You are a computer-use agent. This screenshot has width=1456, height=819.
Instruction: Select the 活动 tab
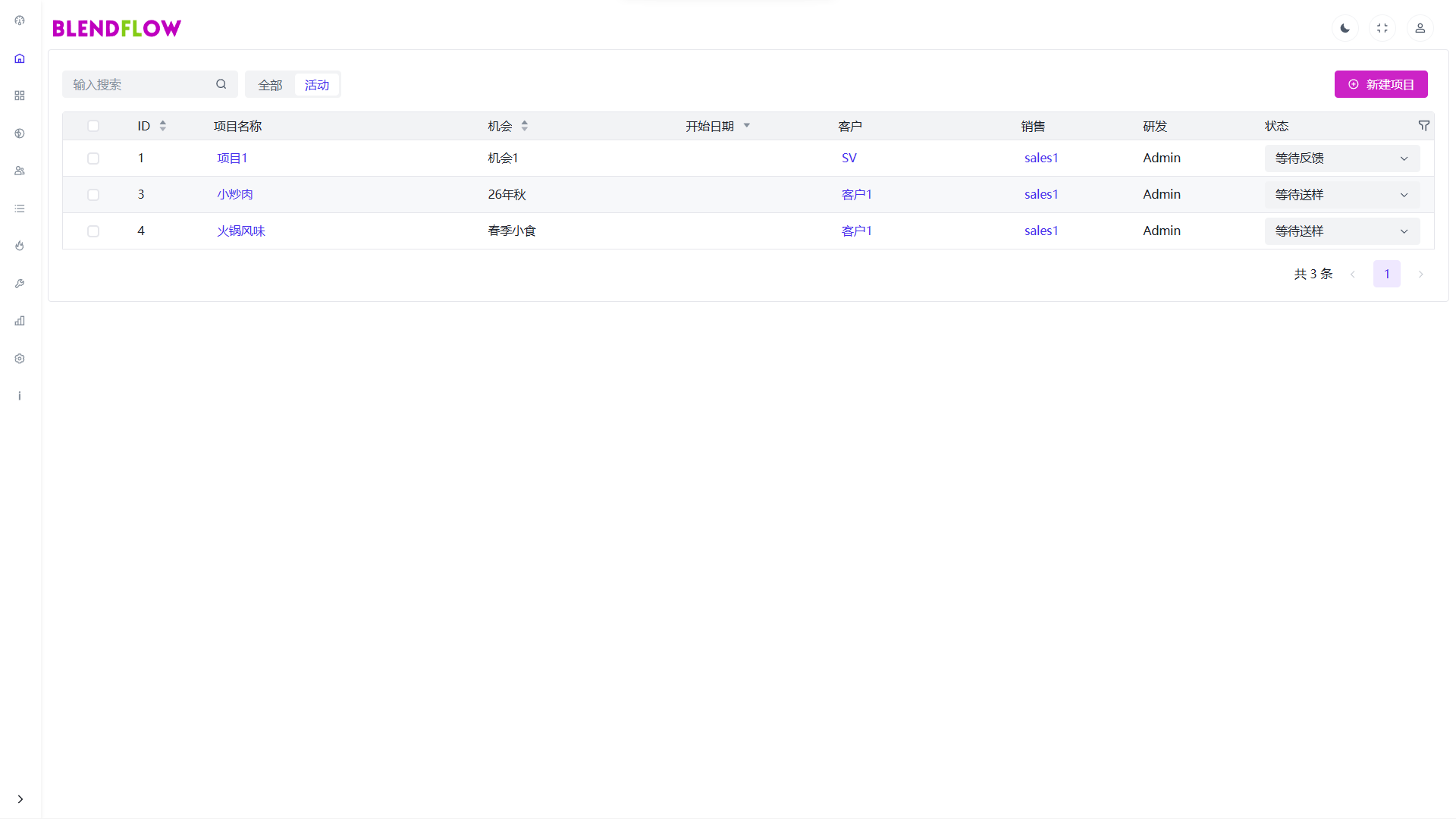pos(317,85)
